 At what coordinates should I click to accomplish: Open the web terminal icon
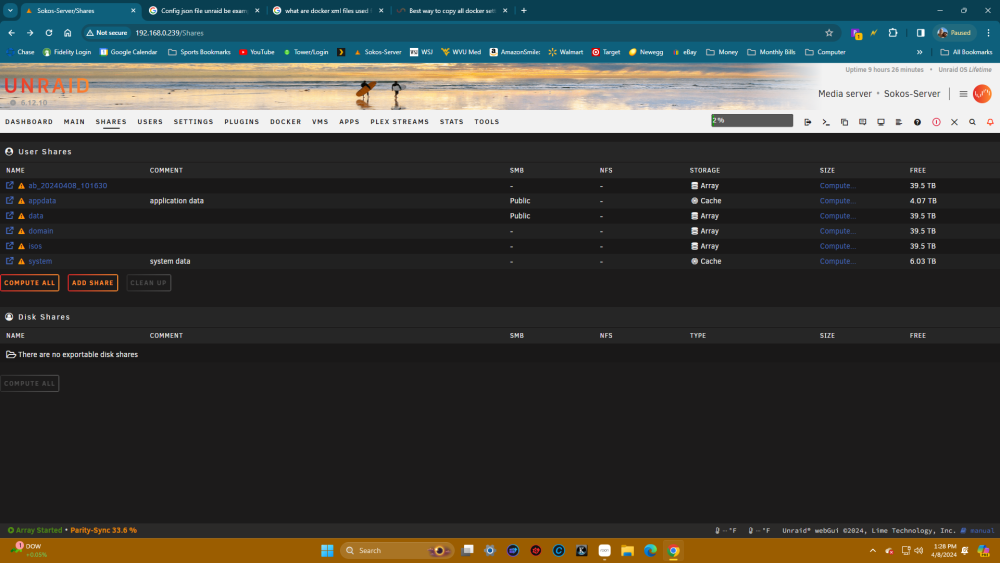[826, 122]
